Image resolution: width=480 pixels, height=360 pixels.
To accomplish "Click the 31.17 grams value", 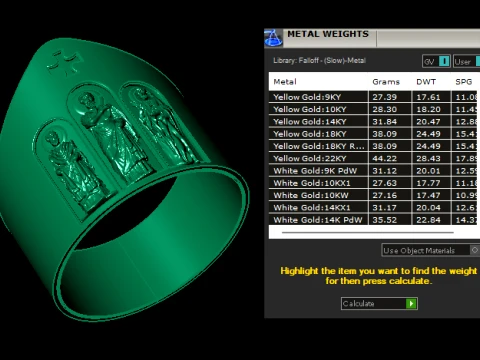I will pyautogui.click(x=384, y=208).
